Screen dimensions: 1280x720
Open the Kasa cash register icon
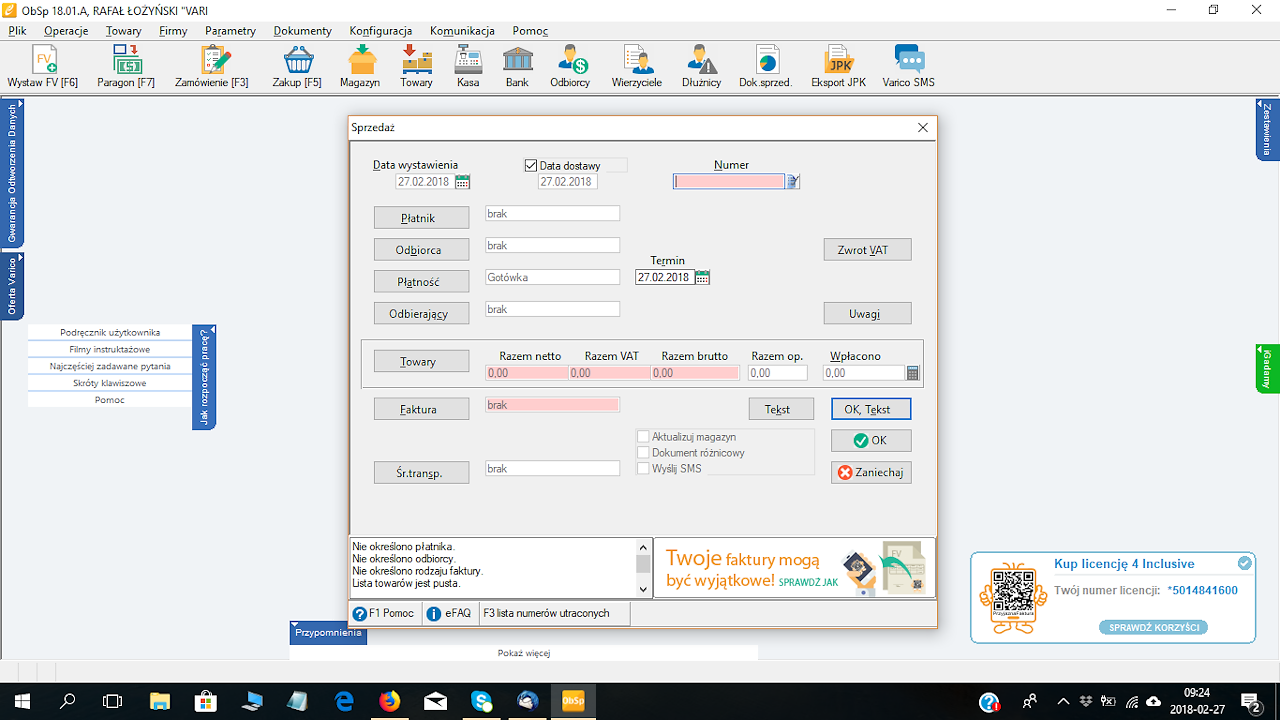[468, 67]
